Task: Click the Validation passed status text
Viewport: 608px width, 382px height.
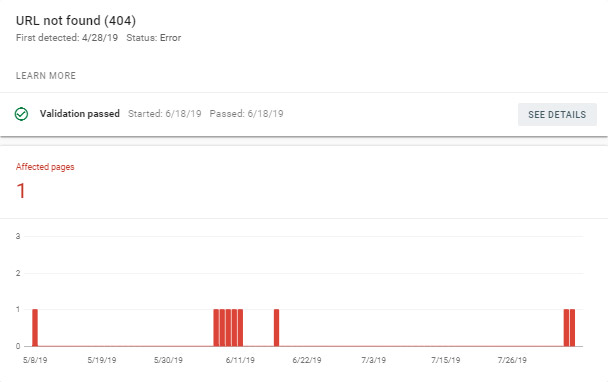Action: click(79, 114)
